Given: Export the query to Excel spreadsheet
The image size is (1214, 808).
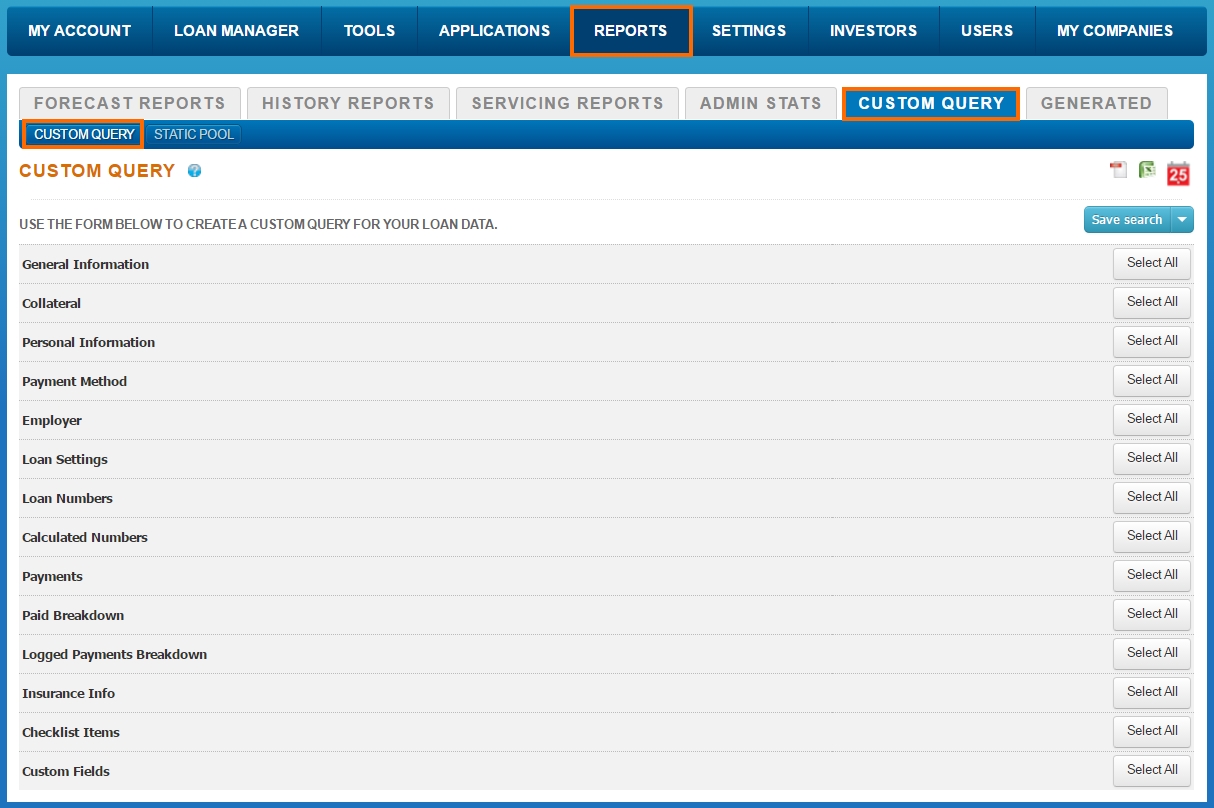Looking at the screenshot, I should click(1147, 170).
